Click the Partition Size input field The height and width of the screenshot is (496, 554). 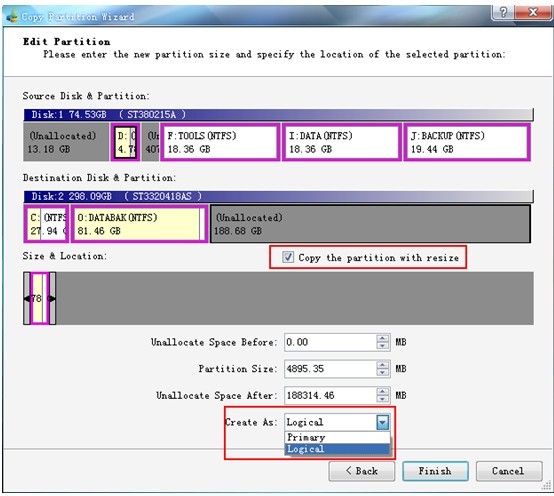click(331, 369)
